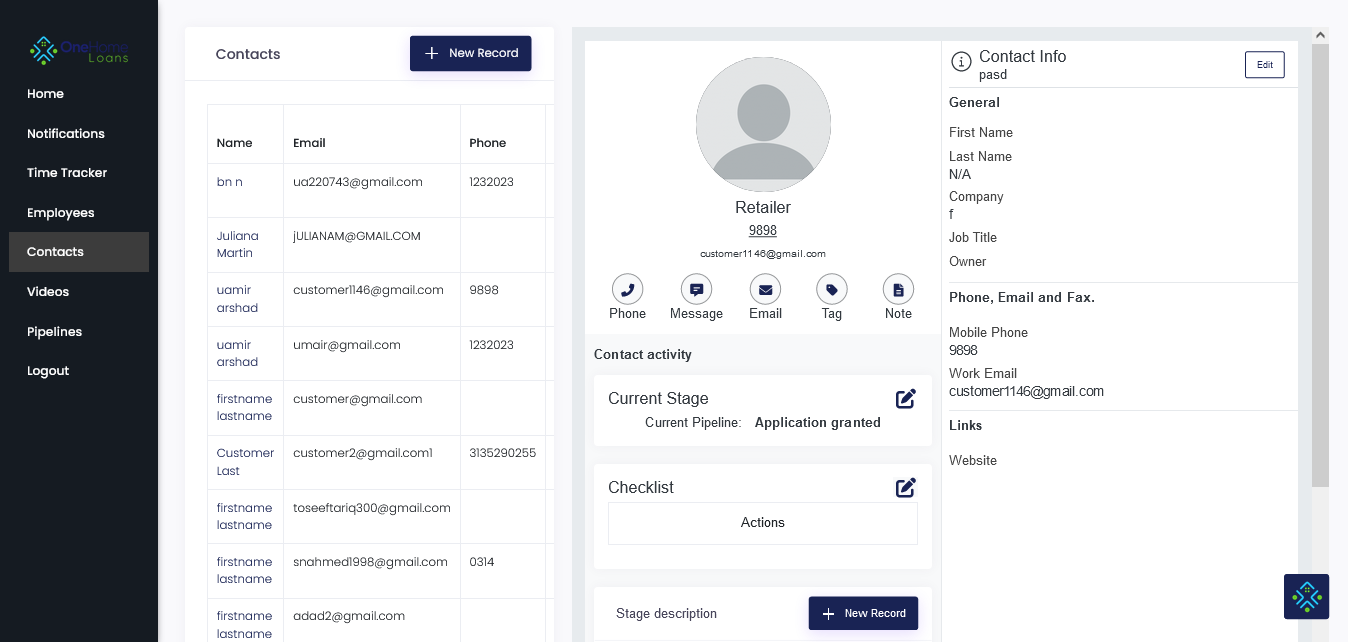Click the 9898 phone number link

(x=762, y=230)
